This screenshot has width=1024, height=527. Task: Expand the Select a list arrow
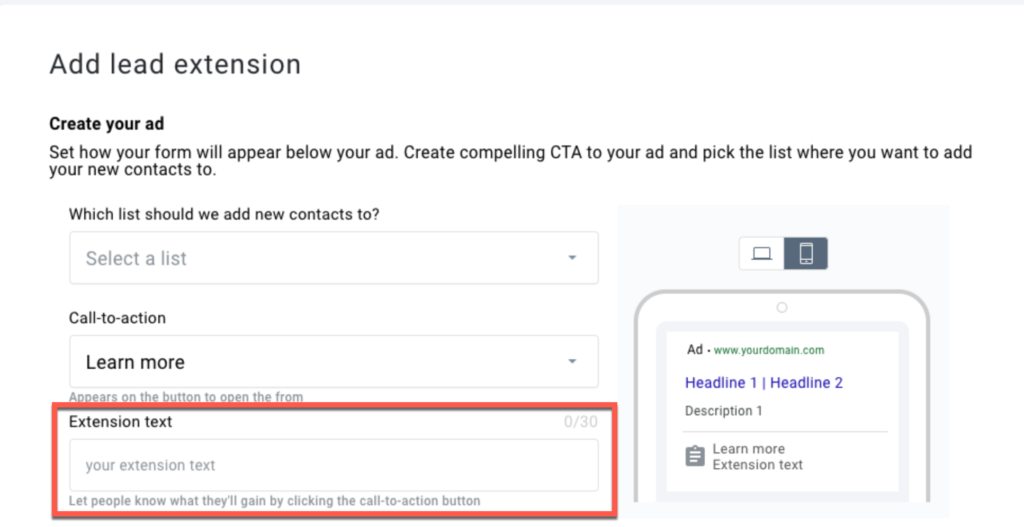(572, 258)
